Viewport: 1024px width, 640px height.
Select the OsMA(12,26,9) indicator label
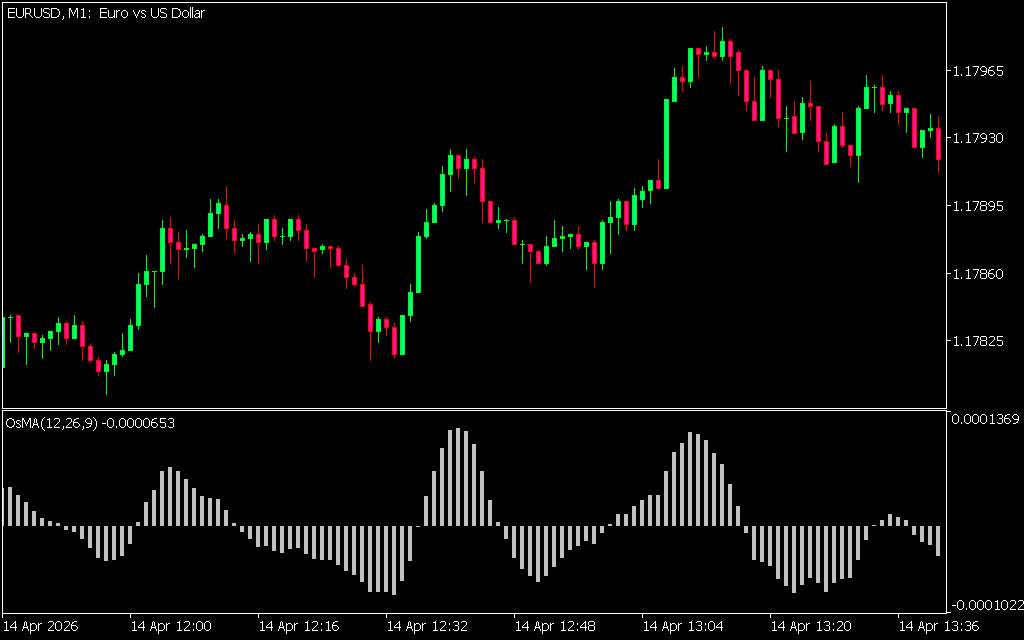point(90,423)
